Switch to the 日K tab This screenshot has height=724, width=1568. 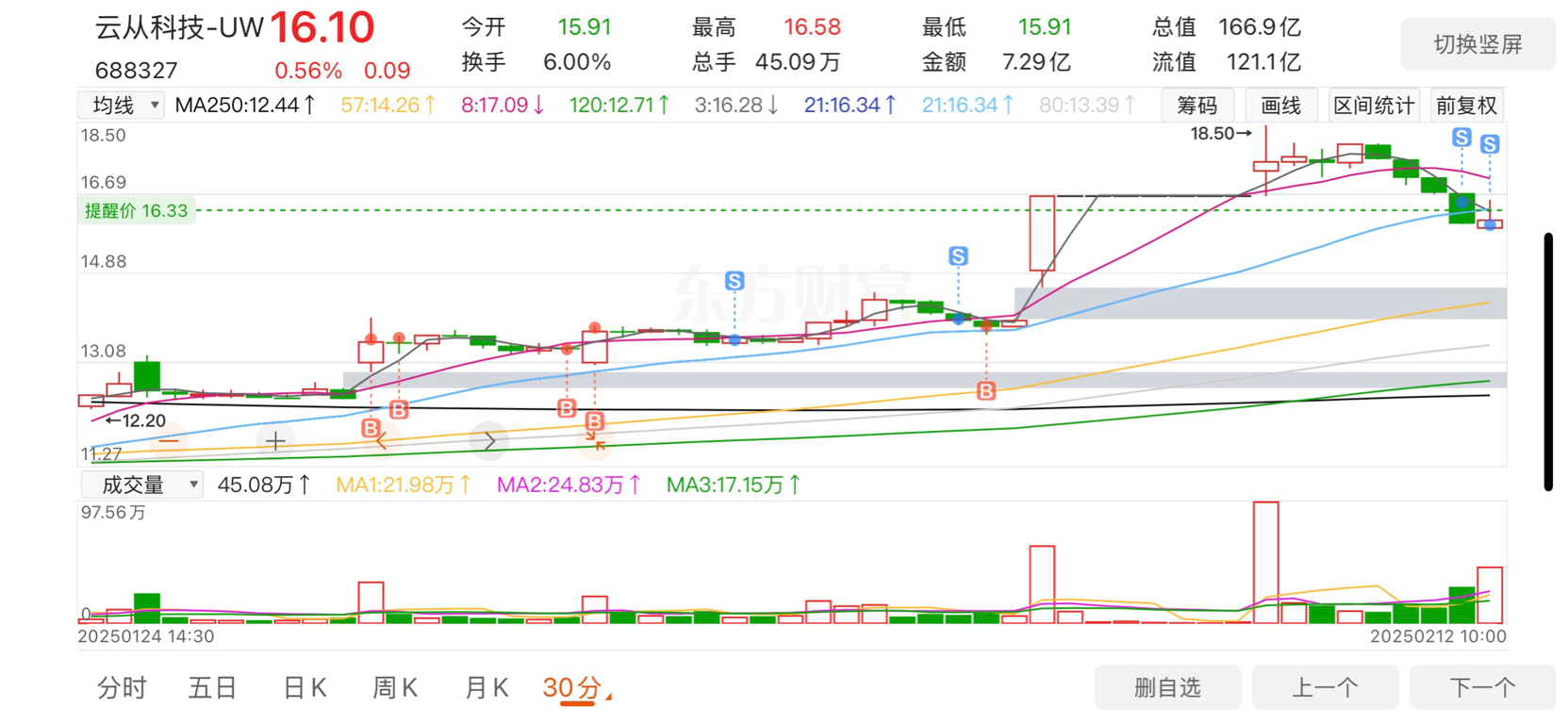pos(305,688)
